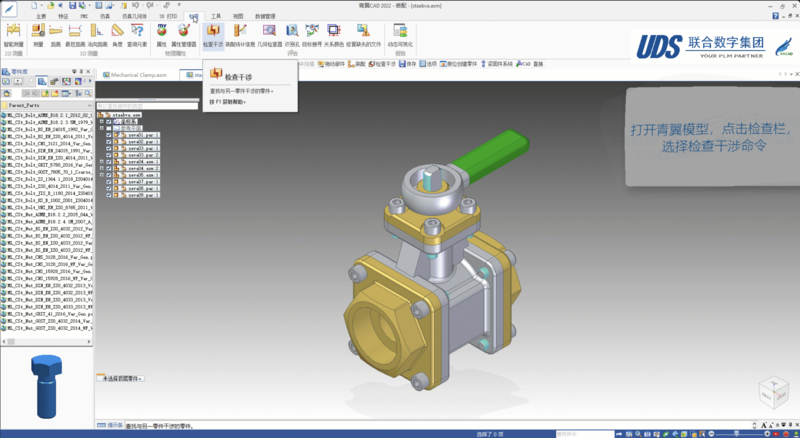Uncheck the seva08.par:1 checkbox

[x=109, y=188]
